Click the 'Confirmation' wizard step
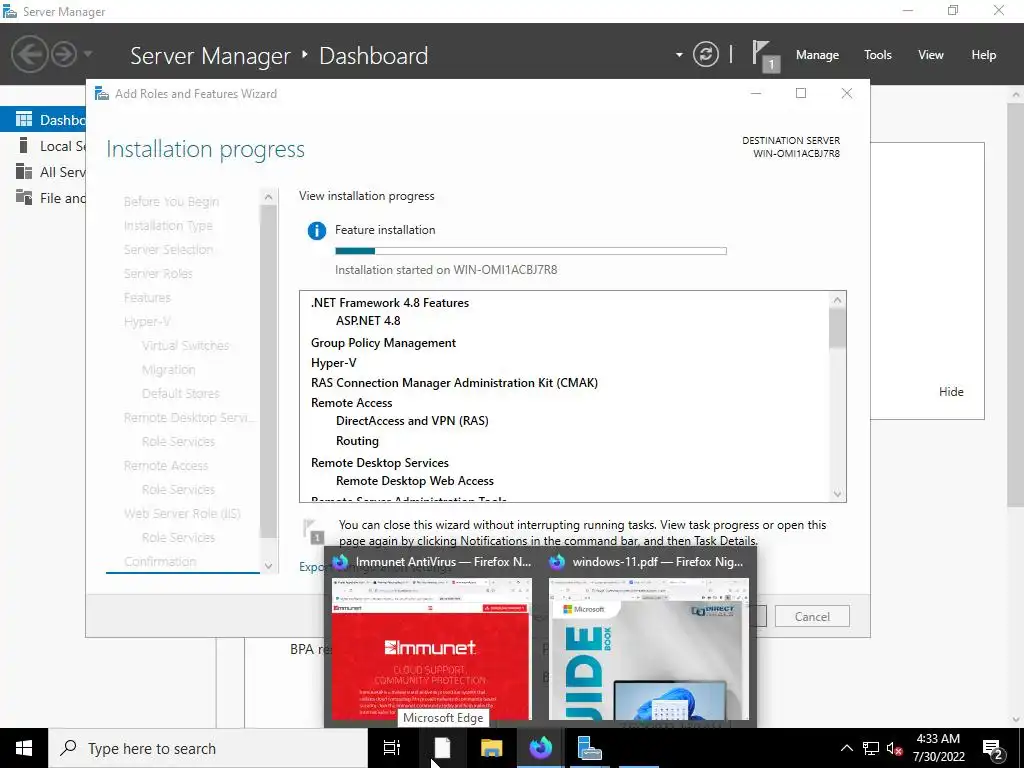1024x768 pixels. [x=160, y=562]
